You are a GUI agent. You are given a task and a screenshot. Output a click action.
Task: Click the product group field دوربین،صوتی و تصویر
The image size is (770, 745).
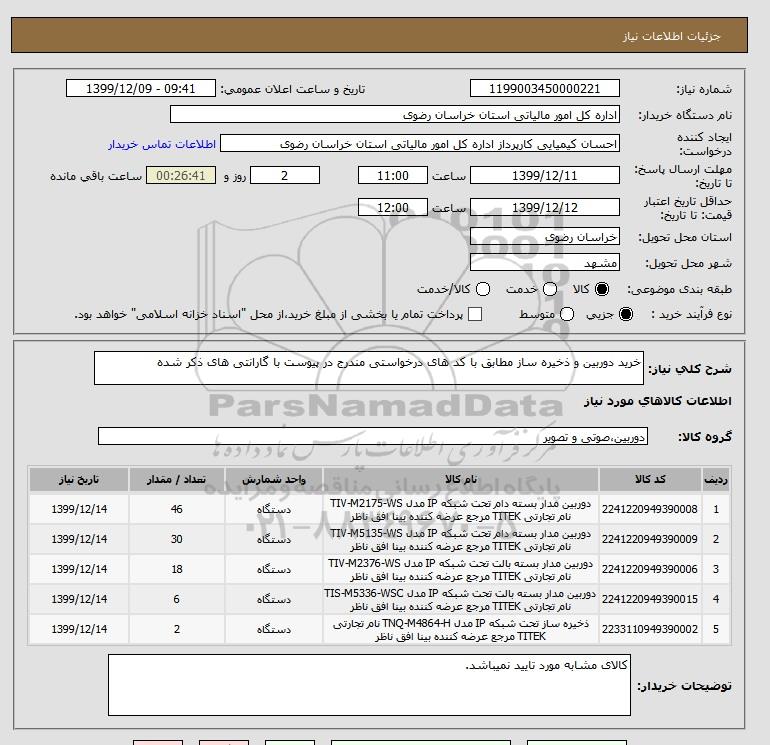tap(373, 436)
